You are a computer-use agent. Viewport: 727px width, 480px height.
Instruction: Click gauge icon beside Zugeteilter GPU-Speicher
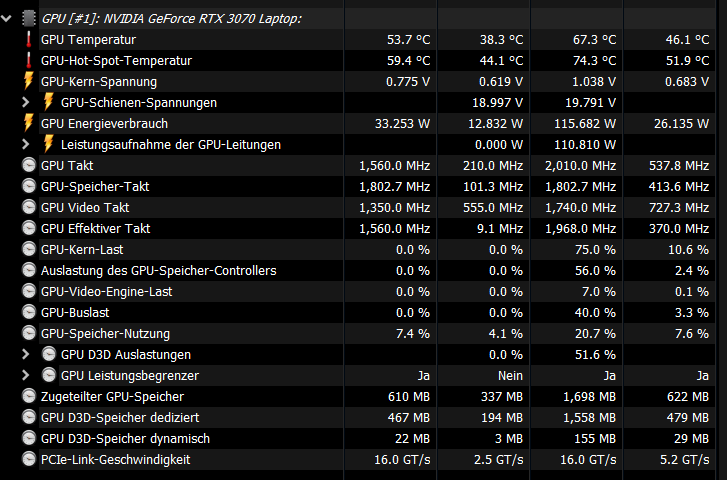click(x=29, y=397)
